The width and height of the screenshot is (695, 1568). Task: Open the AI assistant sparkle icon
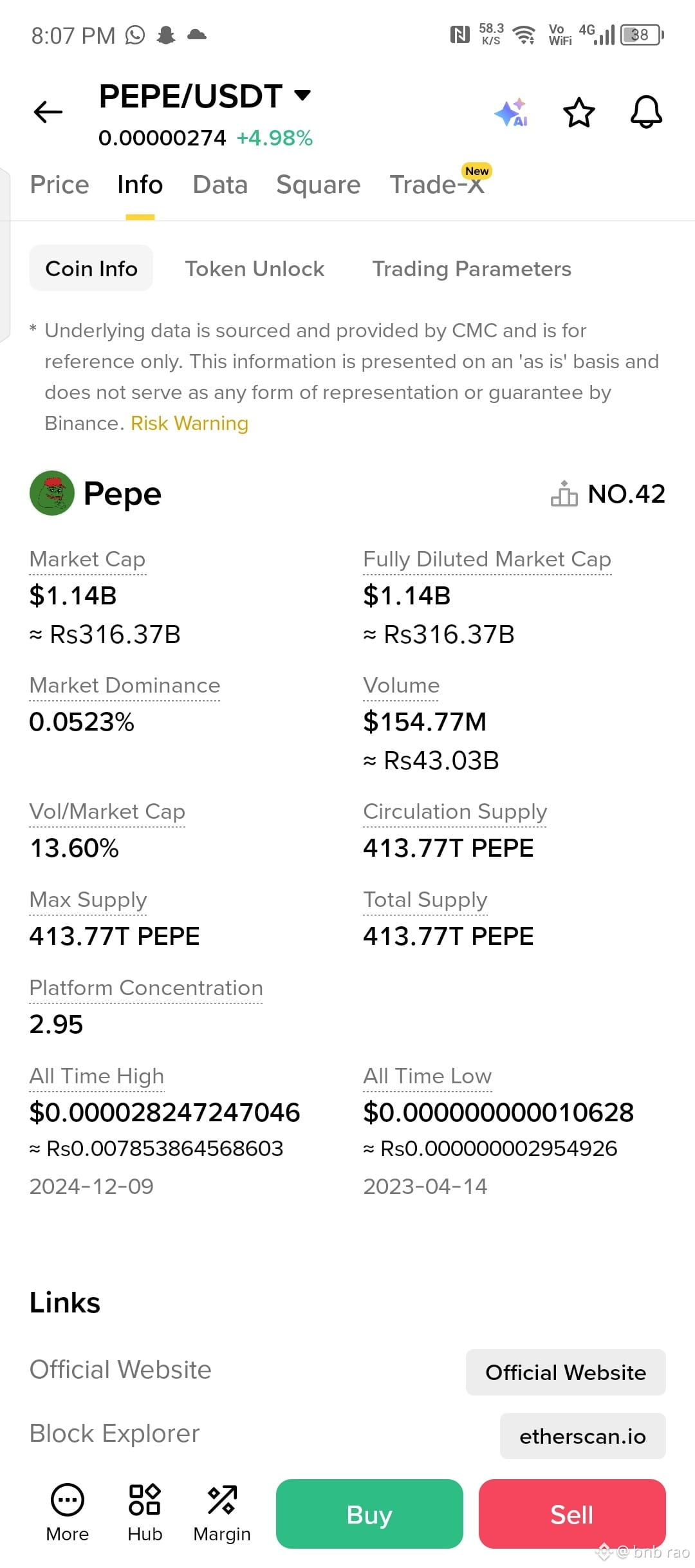(512, 113)
